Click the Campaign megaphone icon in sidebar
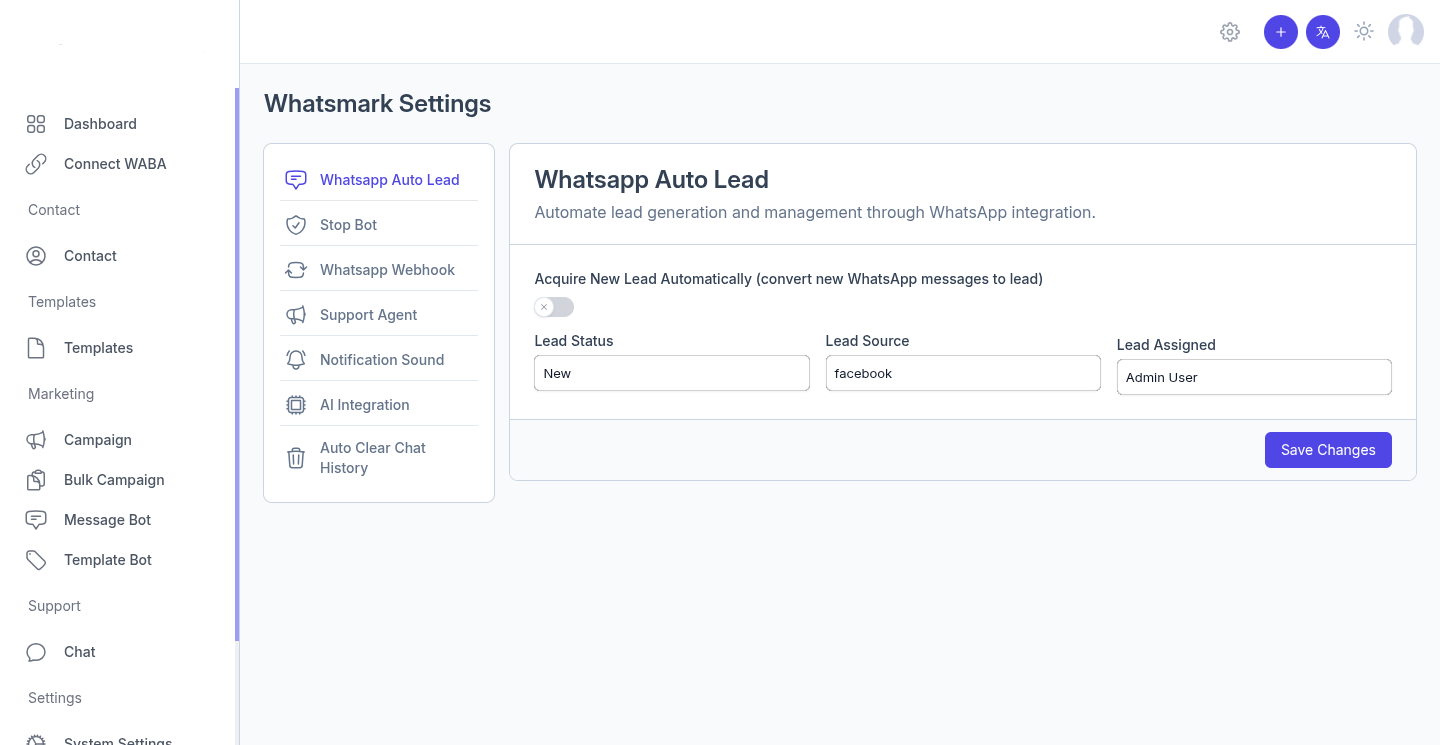 36,440
